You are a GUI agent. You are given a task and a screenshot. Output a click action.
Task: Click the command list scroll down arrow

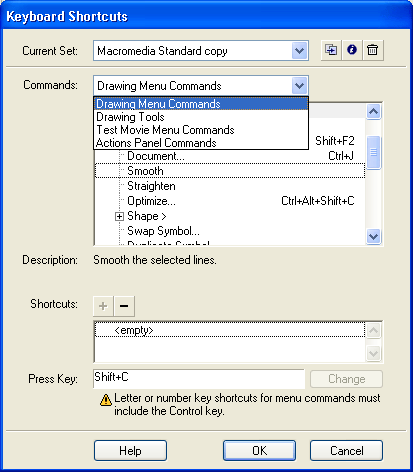(x=373, y=236)
